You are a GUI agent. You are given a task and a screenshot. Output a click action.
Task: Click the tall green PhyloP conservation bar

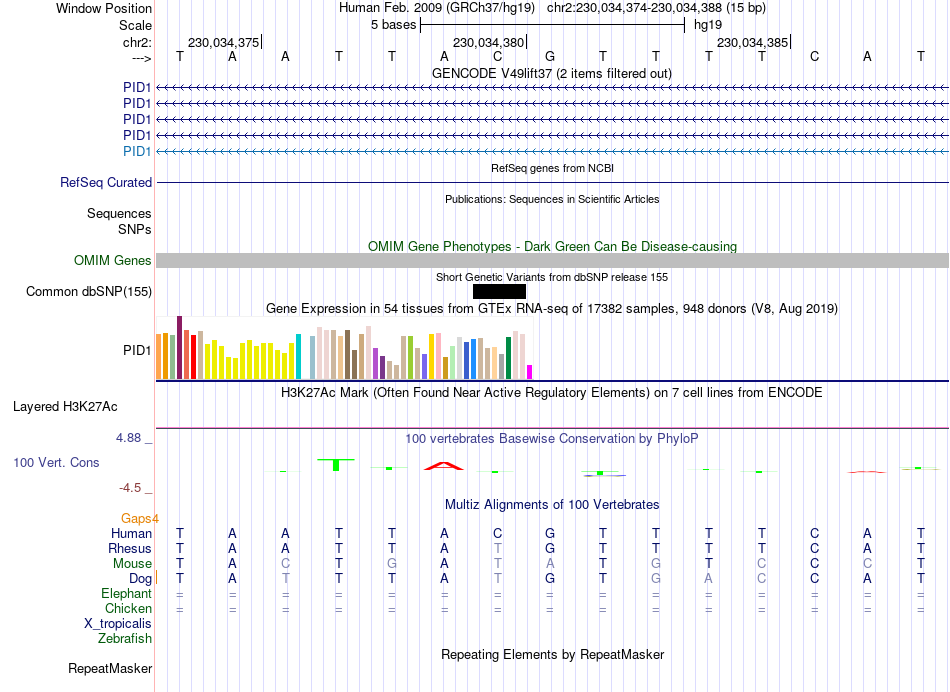(x=336, y=465)
